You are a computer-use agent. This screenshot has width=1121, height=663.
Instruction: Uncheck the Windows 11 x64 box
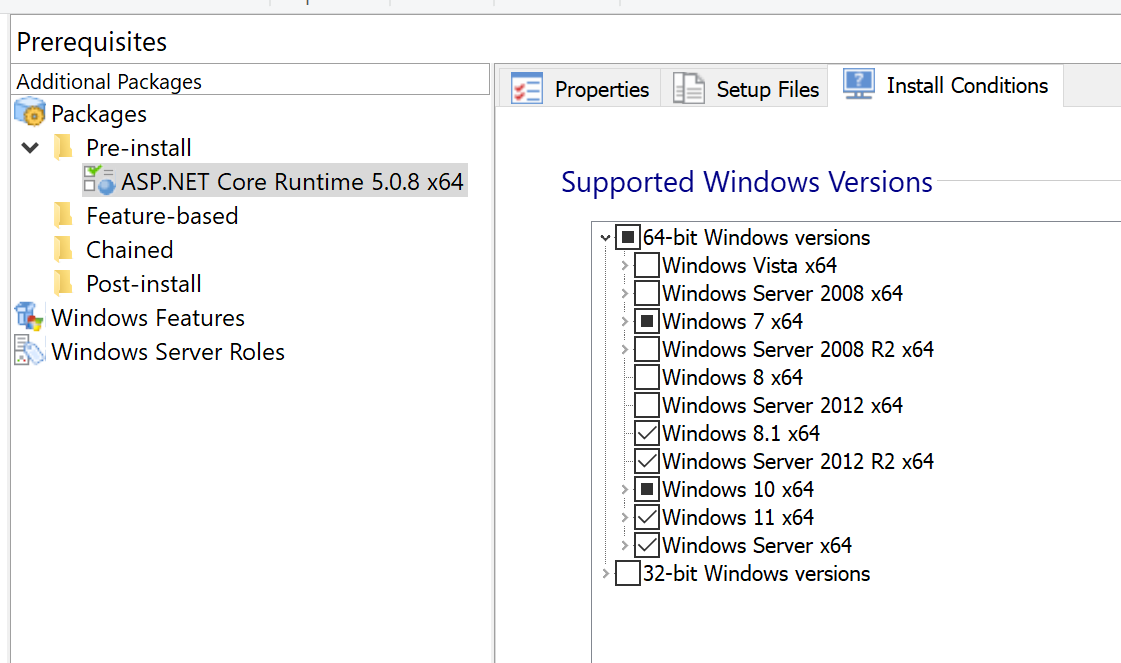[x=647, y=517]
